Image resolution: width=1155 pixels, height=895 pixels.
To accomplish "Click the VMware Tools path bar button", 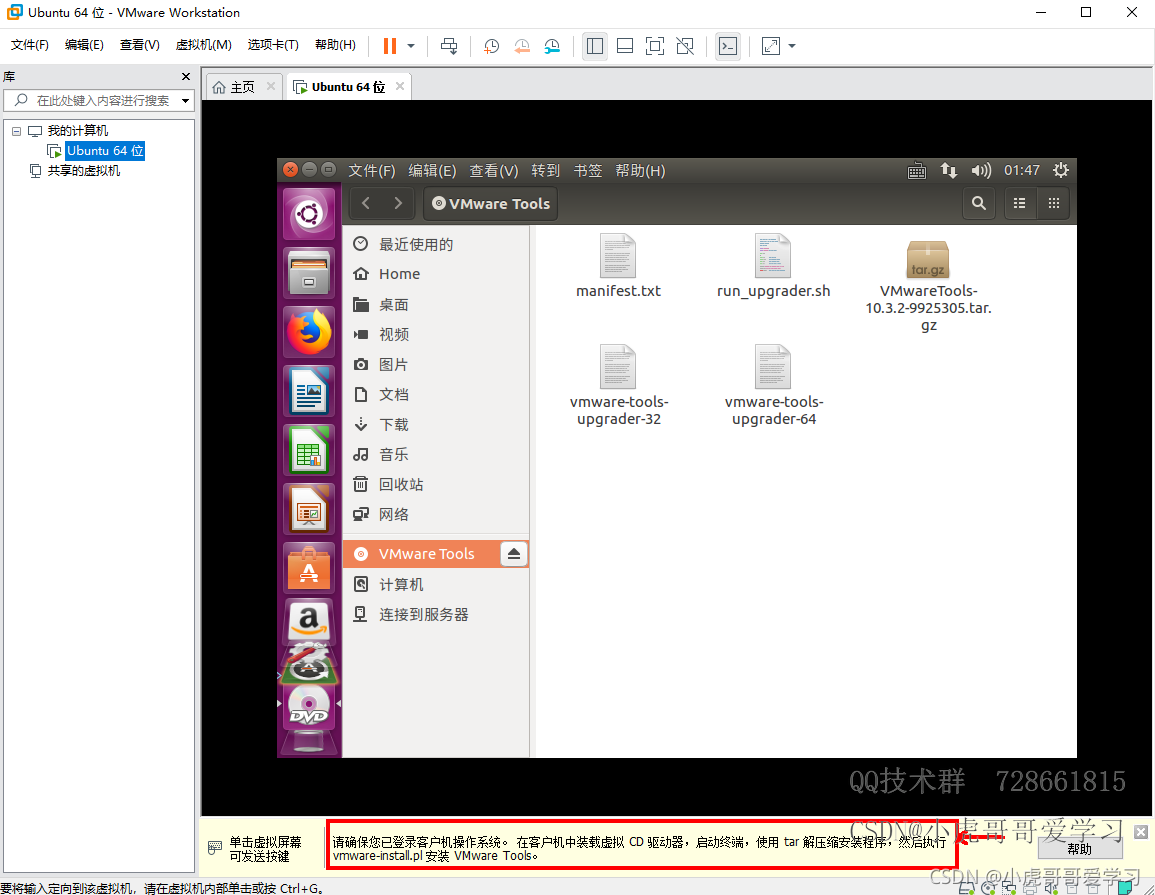I will click(491, 203).
